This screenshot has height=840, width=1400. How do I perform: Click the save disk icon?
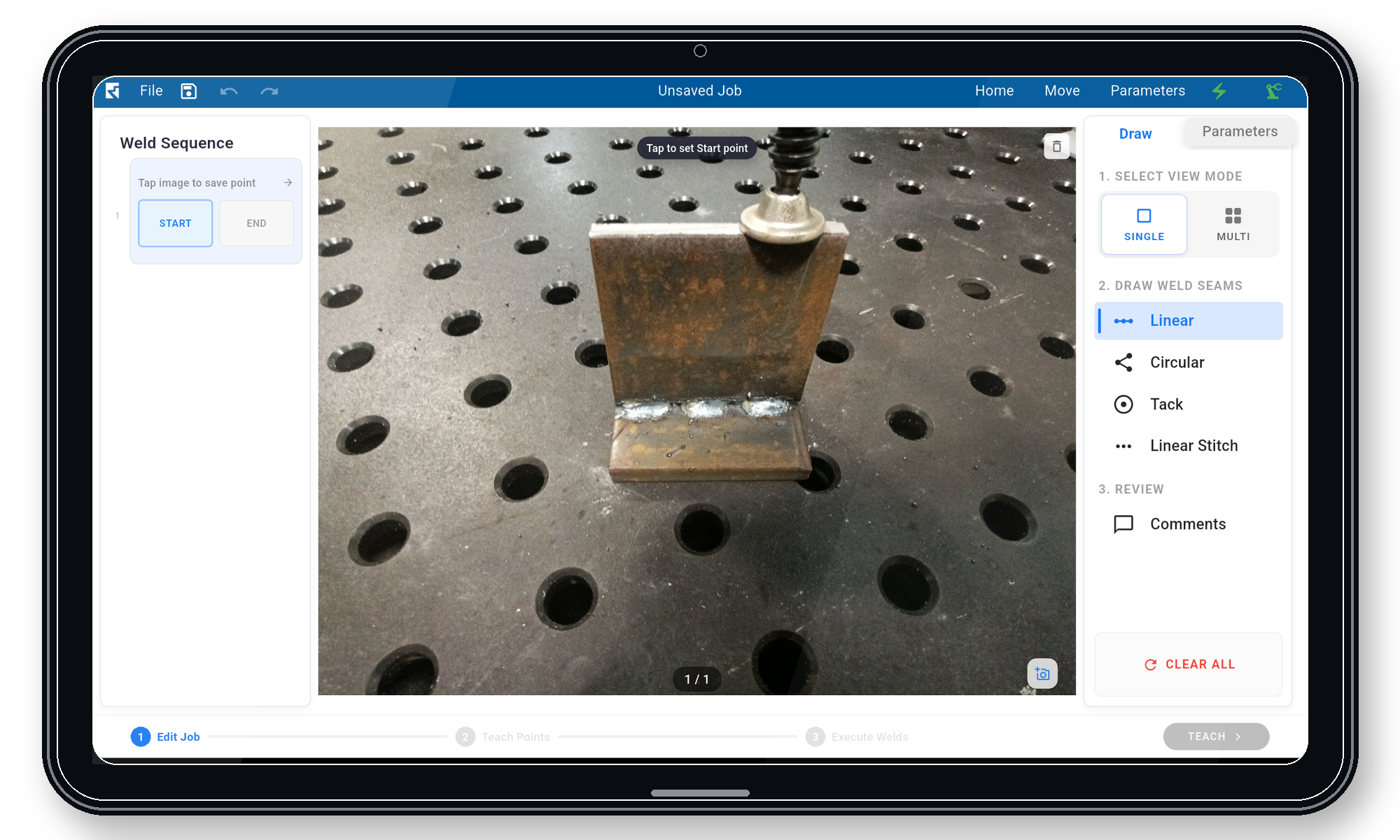pos(188,91)
